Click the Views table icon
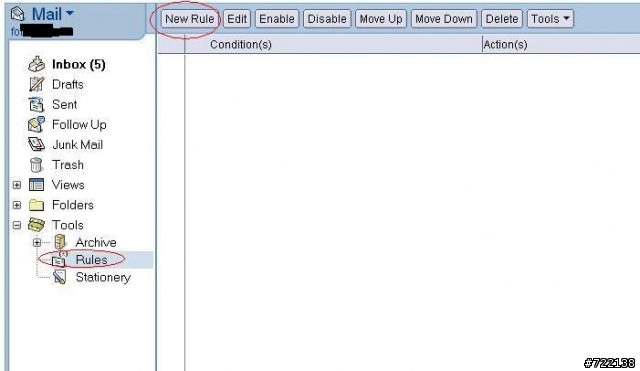 [x=36, y=185]
